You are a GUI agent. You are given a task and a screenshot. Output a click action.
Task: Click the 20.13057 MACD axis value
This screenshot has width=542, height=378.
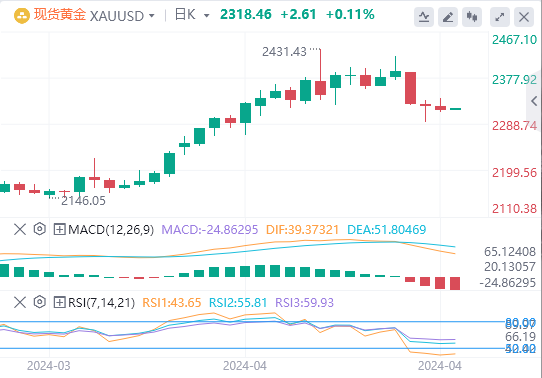pyautogui.click(x=510, y=267)
